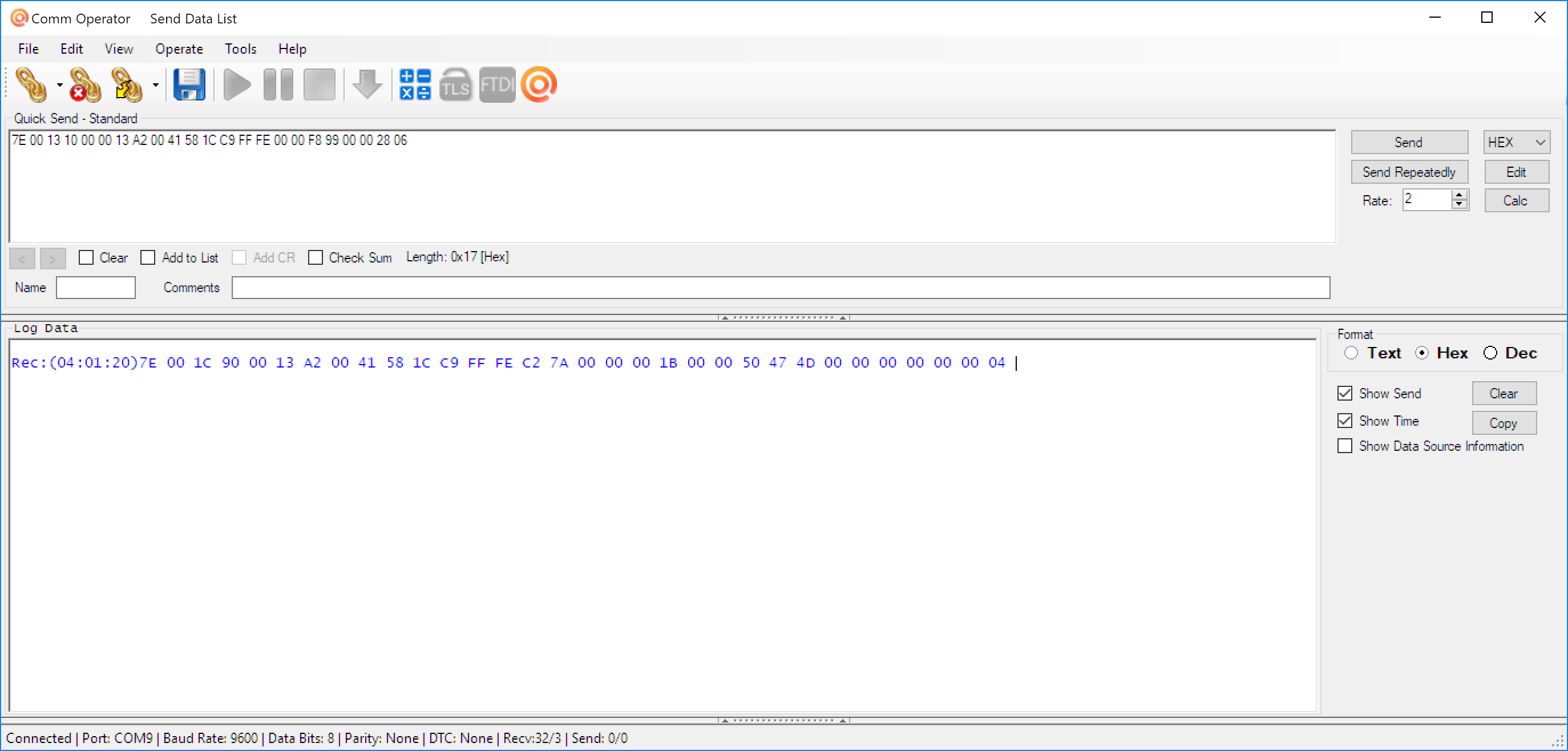Click the Play toolbar button

(237, 84)
